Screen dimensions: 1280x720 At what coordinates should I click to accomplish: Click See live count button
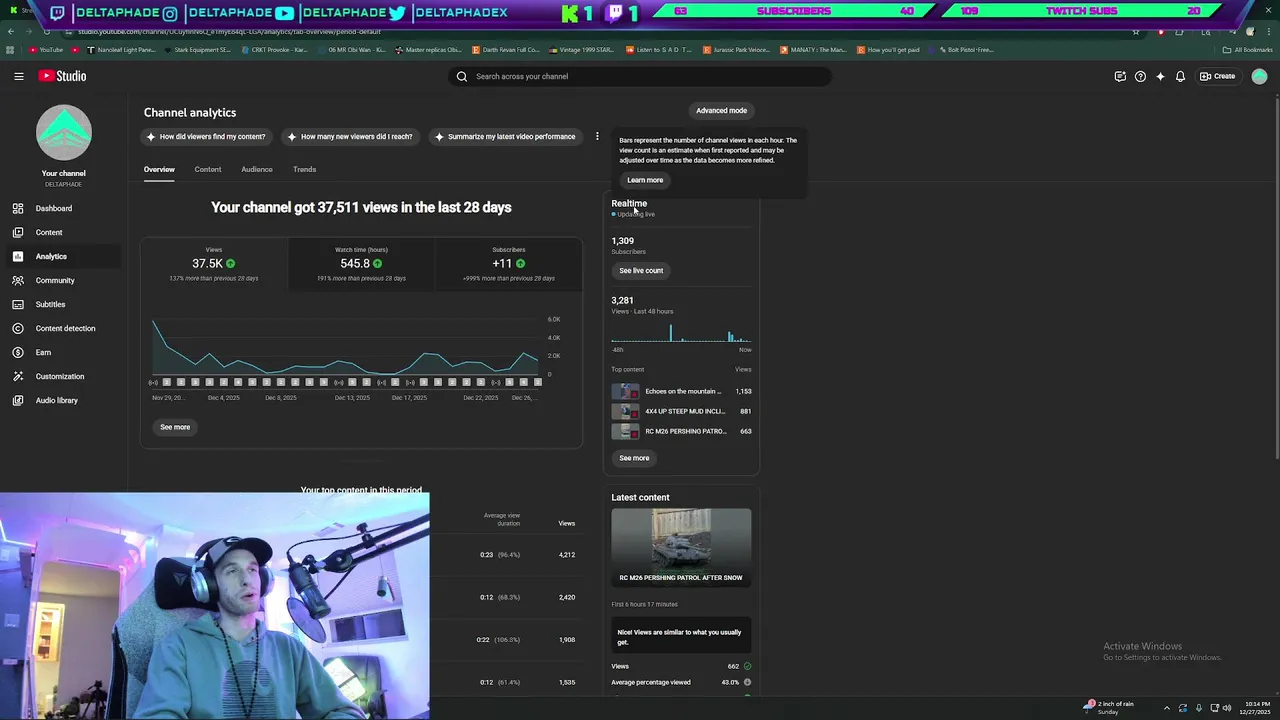(641, 270)
